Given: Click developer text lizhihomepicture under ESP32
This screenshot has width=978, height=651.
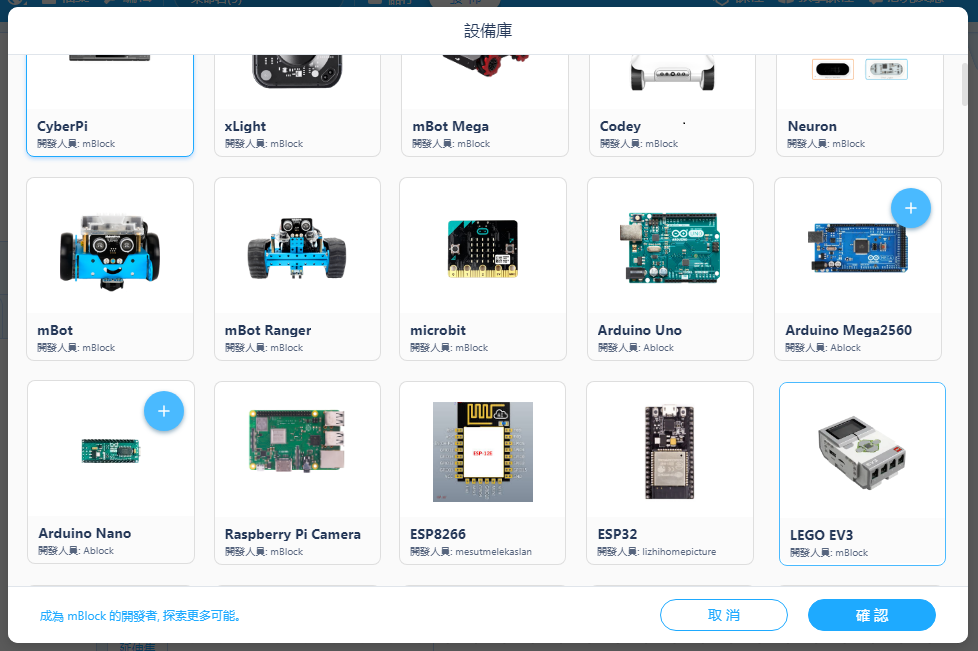Looking at the screenshot, I should pyautogui.click(x=679, y=552).
